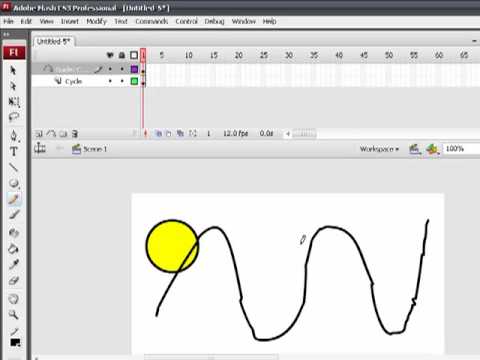Image resolution: width=480 pixels, height=360 pixels.
Task: Select the Paint Bucket tool
Action: (x=14, y=249)
